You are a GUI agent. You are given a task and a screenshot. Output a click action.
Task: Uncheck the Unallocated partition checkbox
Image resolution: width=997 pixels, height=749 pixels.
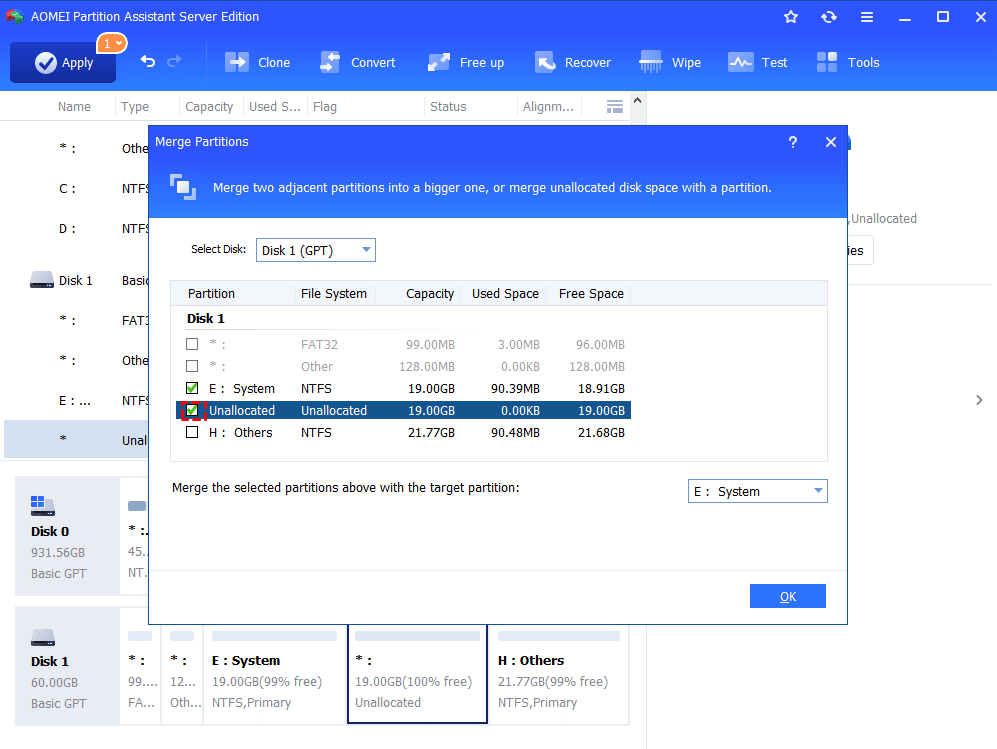[x=192, y=410]
